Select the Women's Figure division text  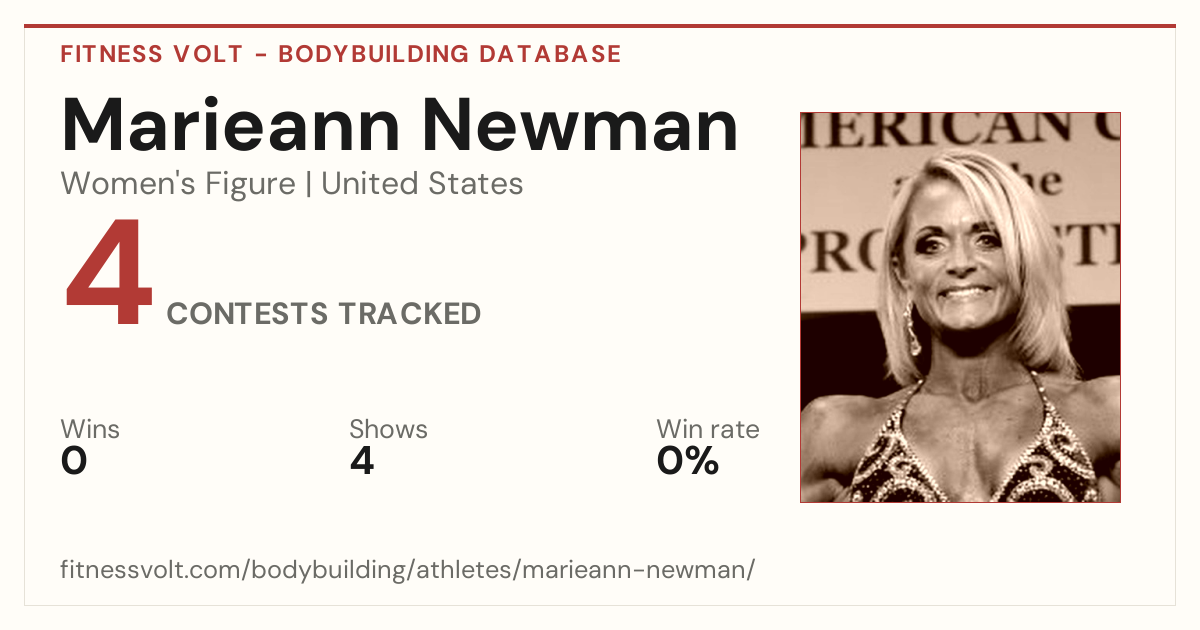[x=178, y=184]
